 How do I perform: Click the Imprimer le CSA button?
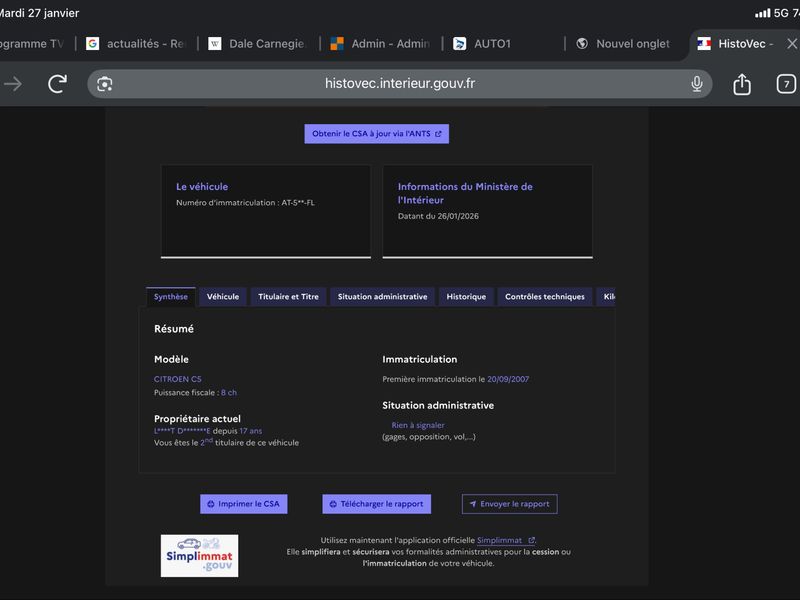pos(244,504)
